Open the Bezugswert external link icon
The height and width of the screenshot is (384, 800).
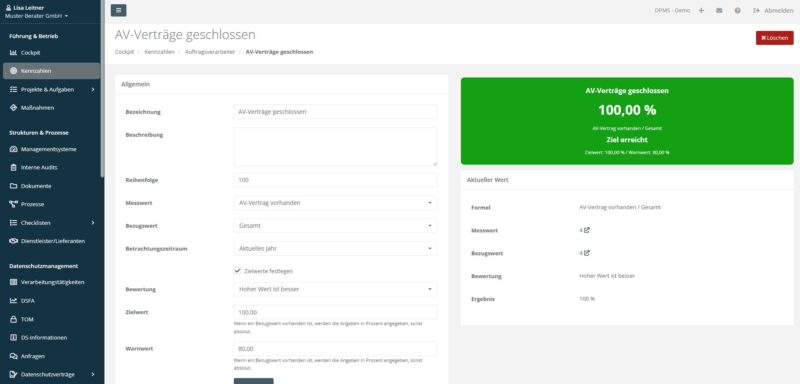pos(587,253)
